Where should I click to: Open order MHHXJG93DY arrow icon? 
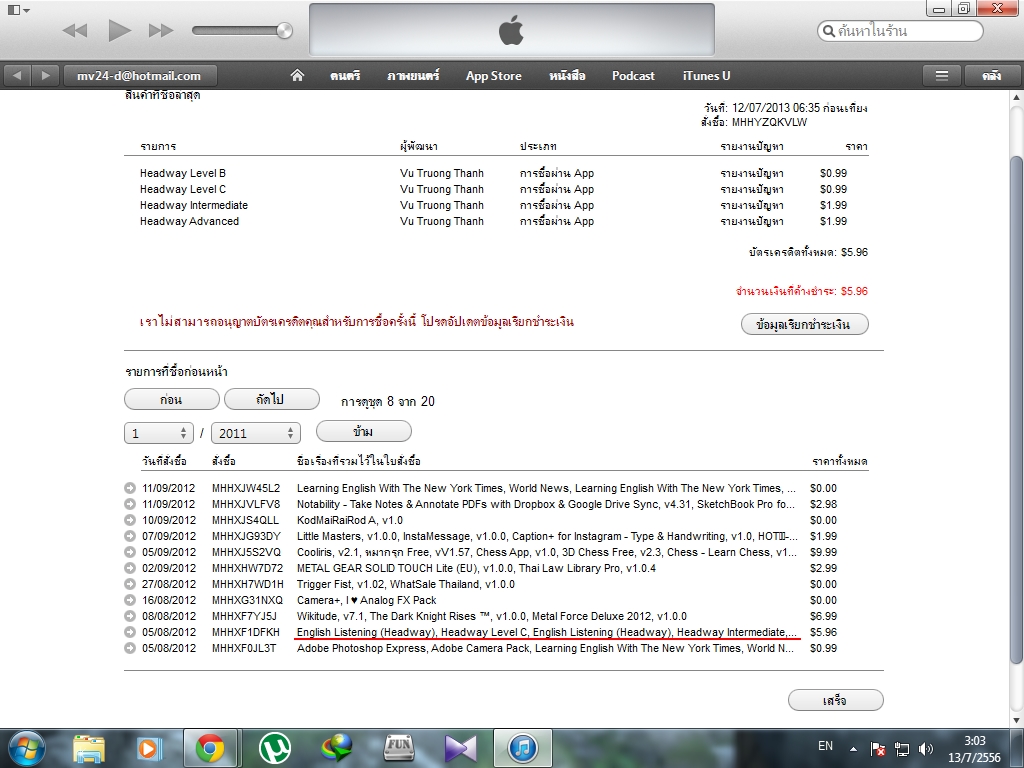pos(130,536)
